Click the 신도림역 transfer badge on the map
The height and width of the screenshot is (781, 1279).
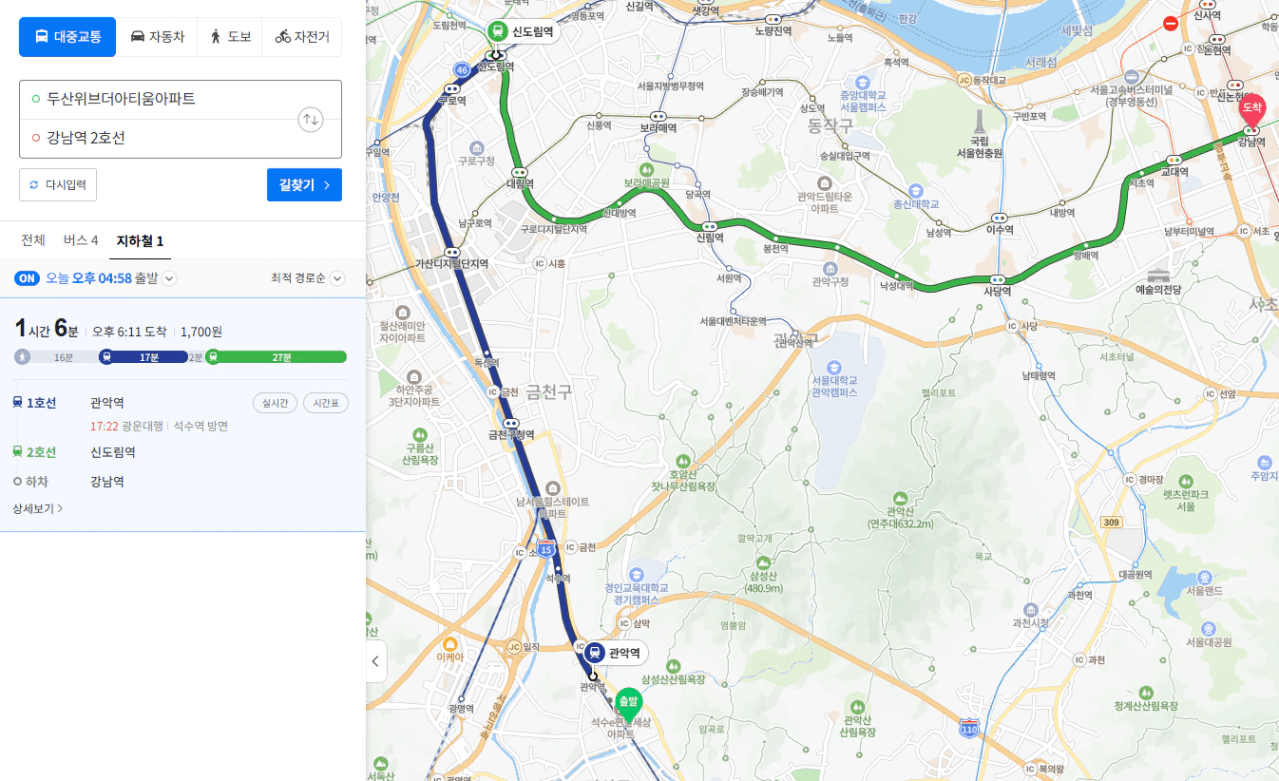pyautogui.click(x=522, y=32)
